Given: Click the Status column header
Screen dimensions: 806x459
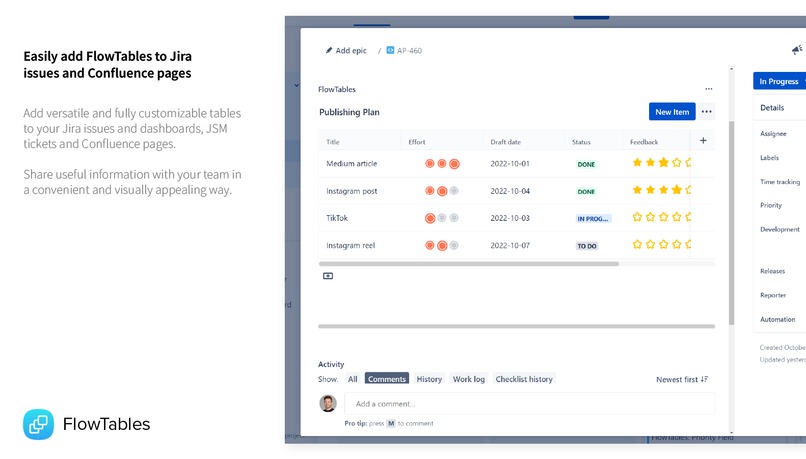Looking at the screenshot, I should coord(581,142).
